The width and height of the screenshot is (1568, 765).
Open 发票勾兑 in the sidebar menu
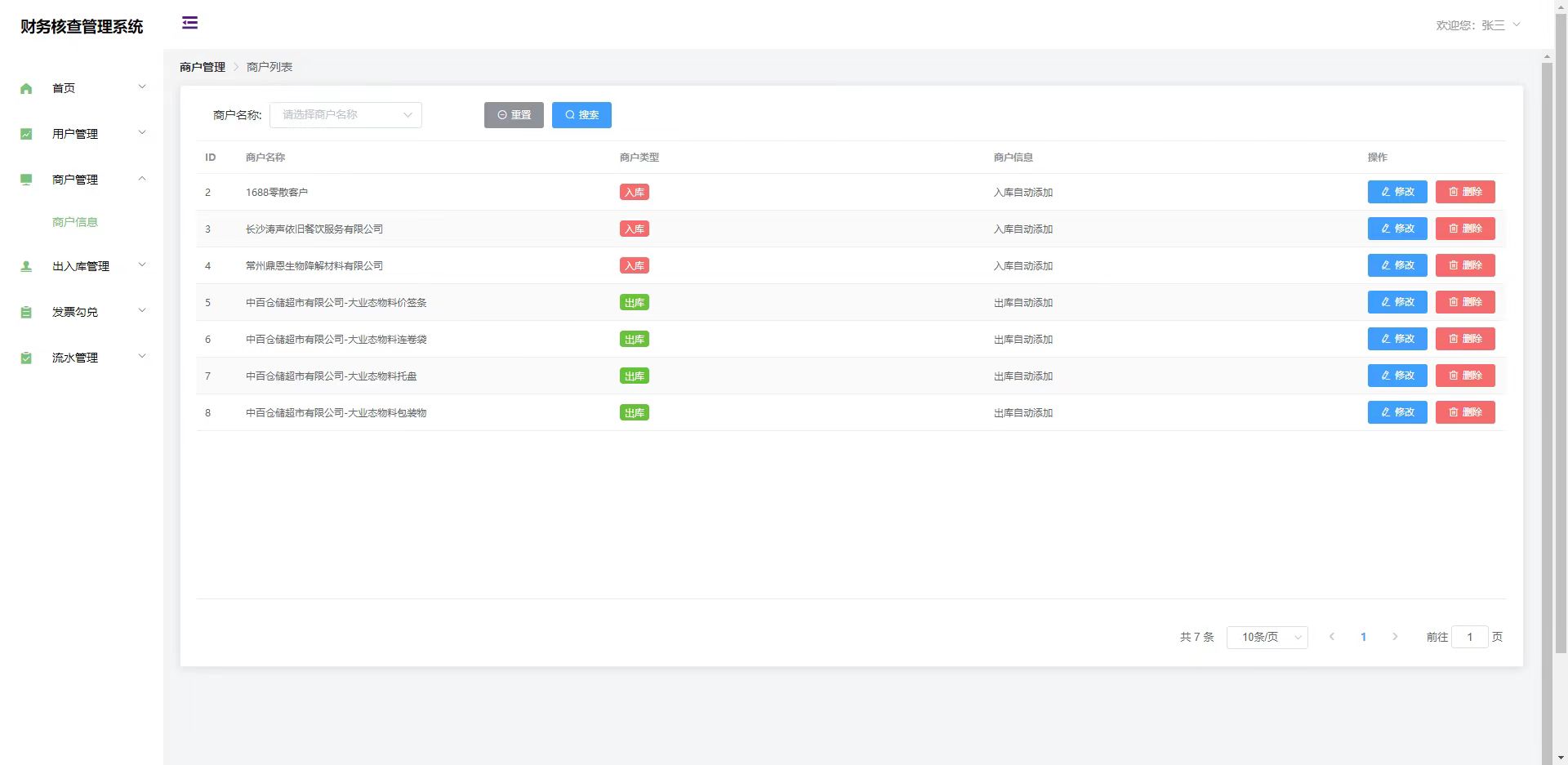pos(82,312)
